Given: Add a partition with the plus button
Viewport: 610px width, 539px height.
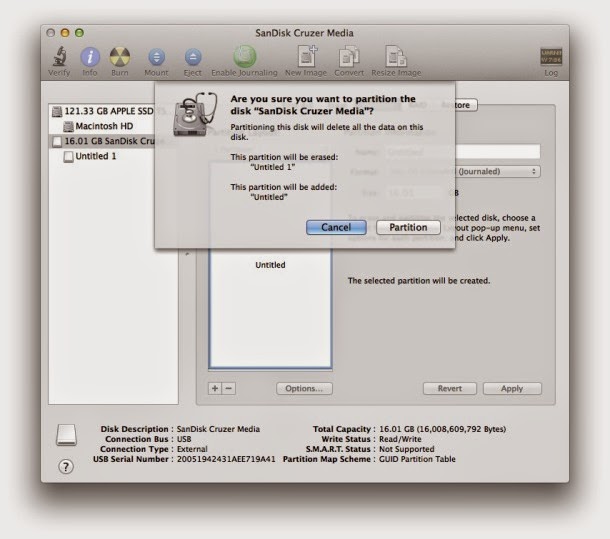Looking at the screenshot, I should [215, 388].
